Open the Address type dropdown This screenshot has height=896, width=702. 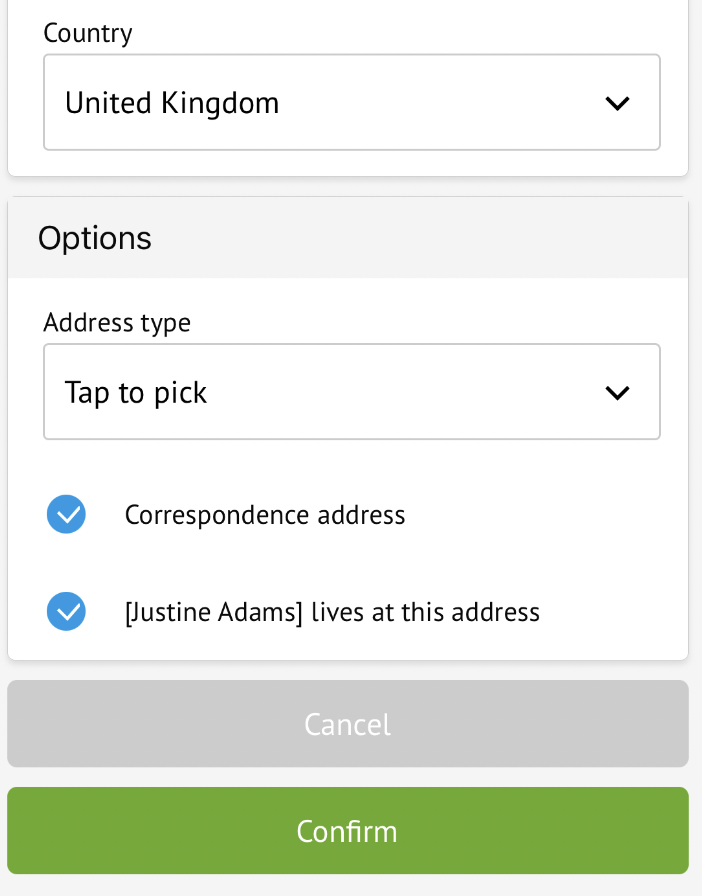(x=351, y=393)
